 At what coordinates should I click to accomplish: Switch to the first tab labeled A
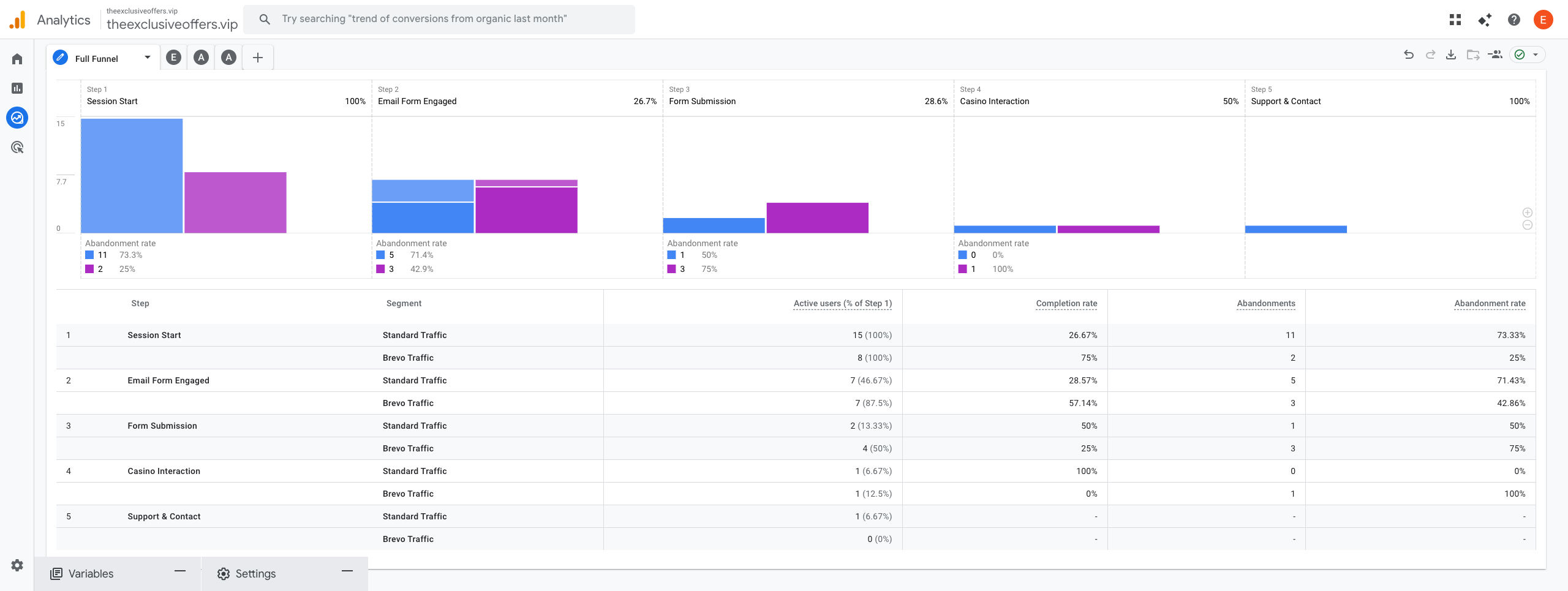[201, 58]
